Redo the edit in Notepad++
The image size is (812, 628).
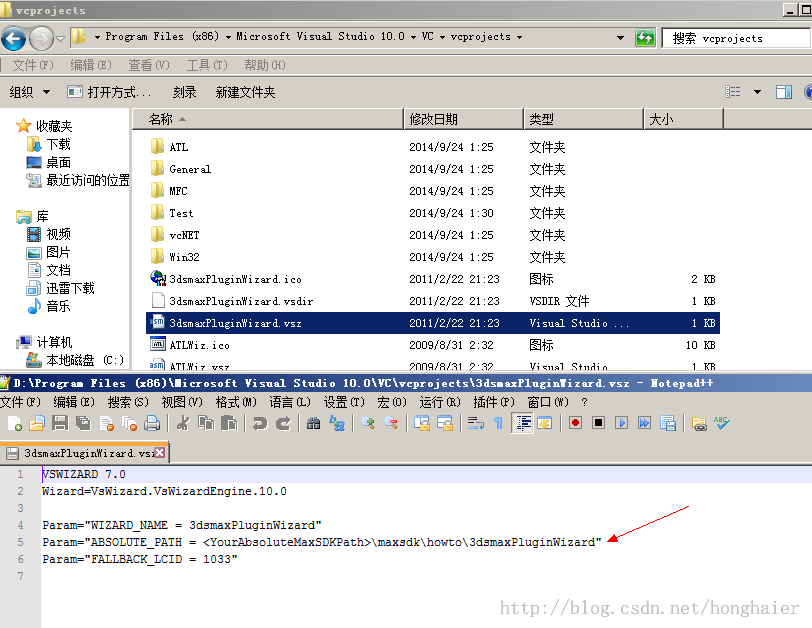pos(283,423)
